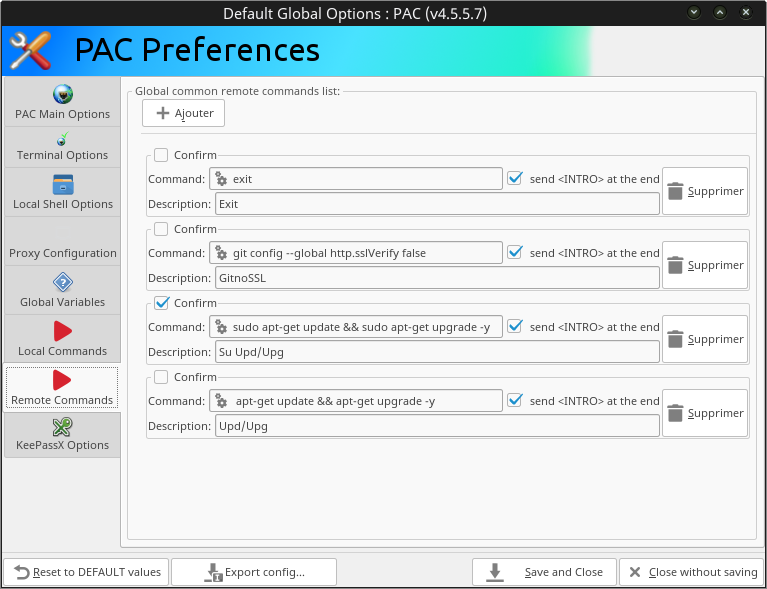
Task: Switch to the Local Commands tab
Action: coord(62,339)
